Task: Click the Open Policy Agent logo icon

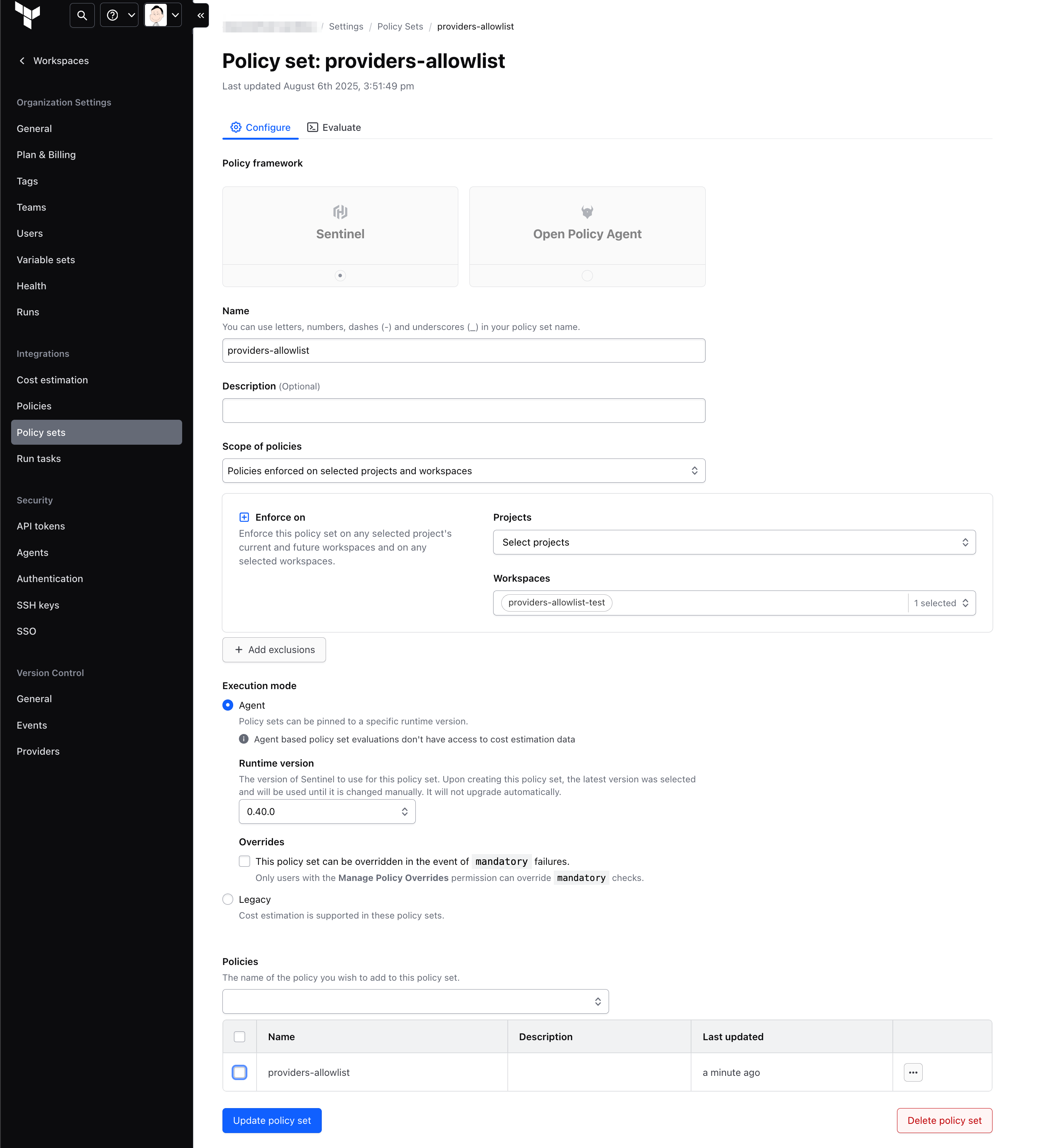Action: (588, 212)
